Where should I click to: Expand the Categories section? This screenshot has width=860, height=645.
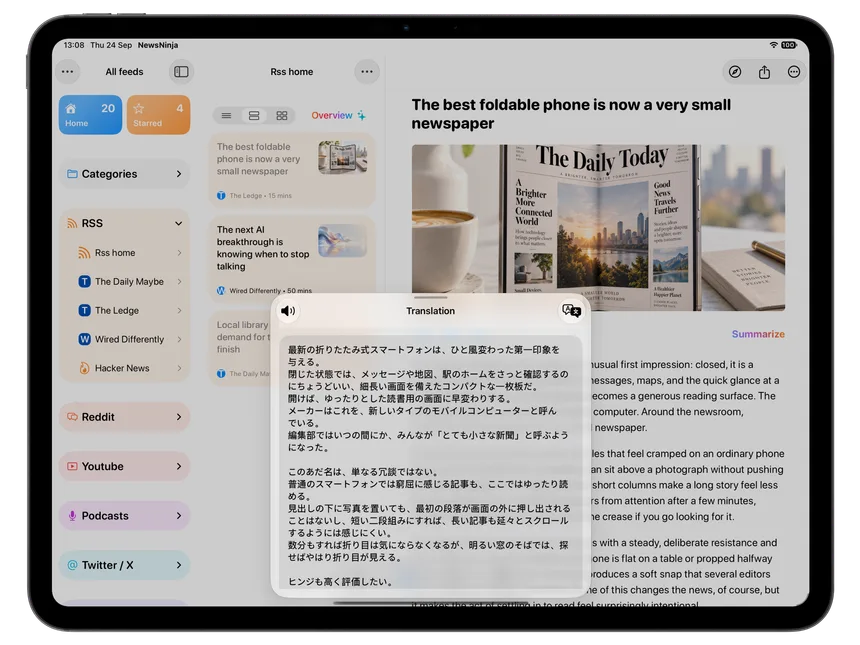coord(179,174)
